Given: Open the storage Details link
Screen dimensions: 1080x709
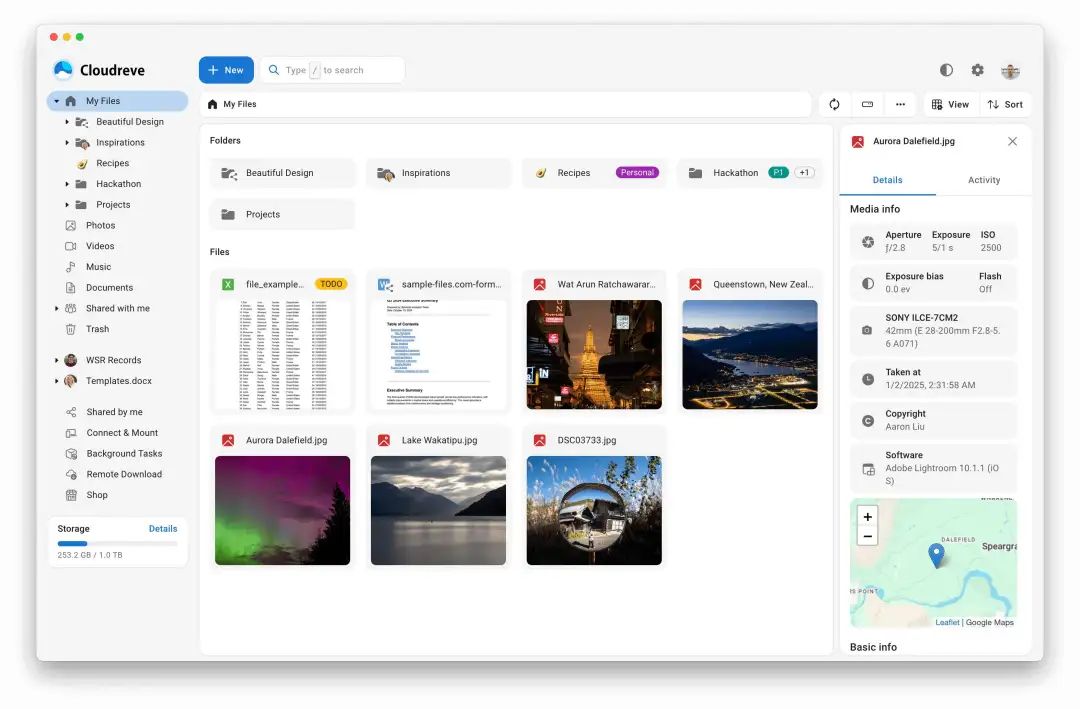Looking at the screenshot, I should point(163,528).
